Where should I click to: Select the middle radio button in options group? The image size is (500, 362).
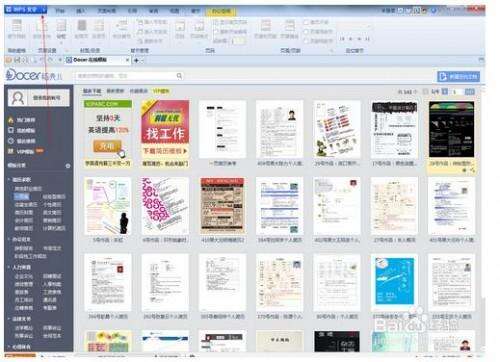[x=306, y=32]
